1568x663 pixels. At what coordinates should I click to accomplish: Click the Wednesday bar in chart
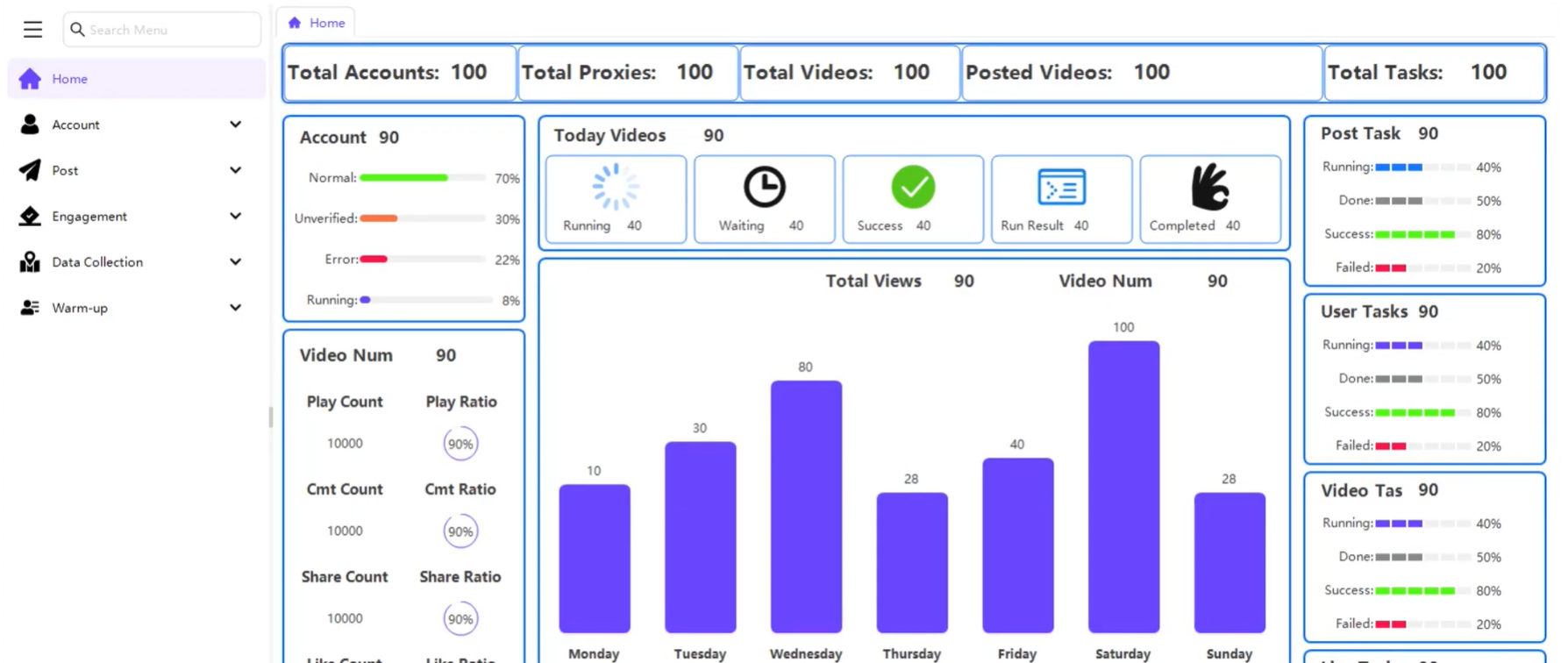coord(806,507)
